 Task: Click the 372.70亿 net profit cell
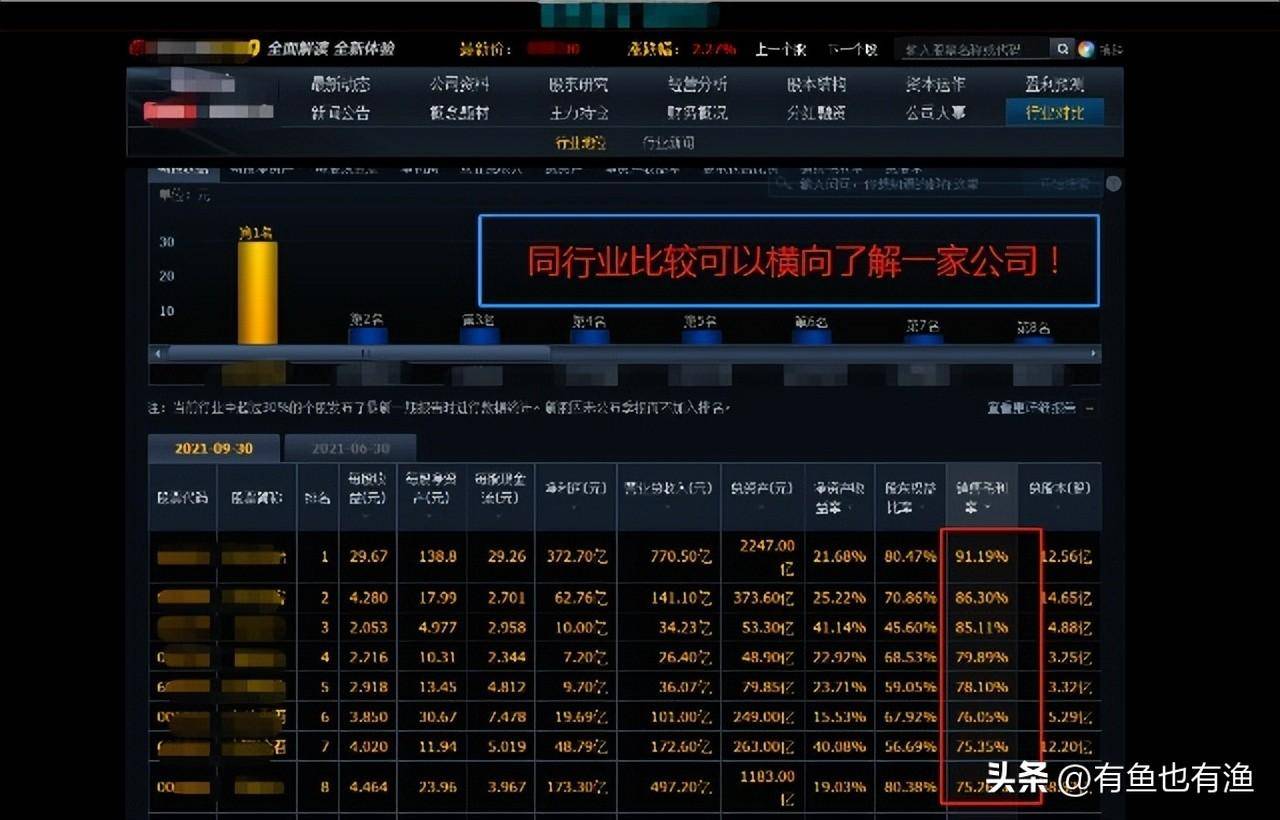click(577, 556)
